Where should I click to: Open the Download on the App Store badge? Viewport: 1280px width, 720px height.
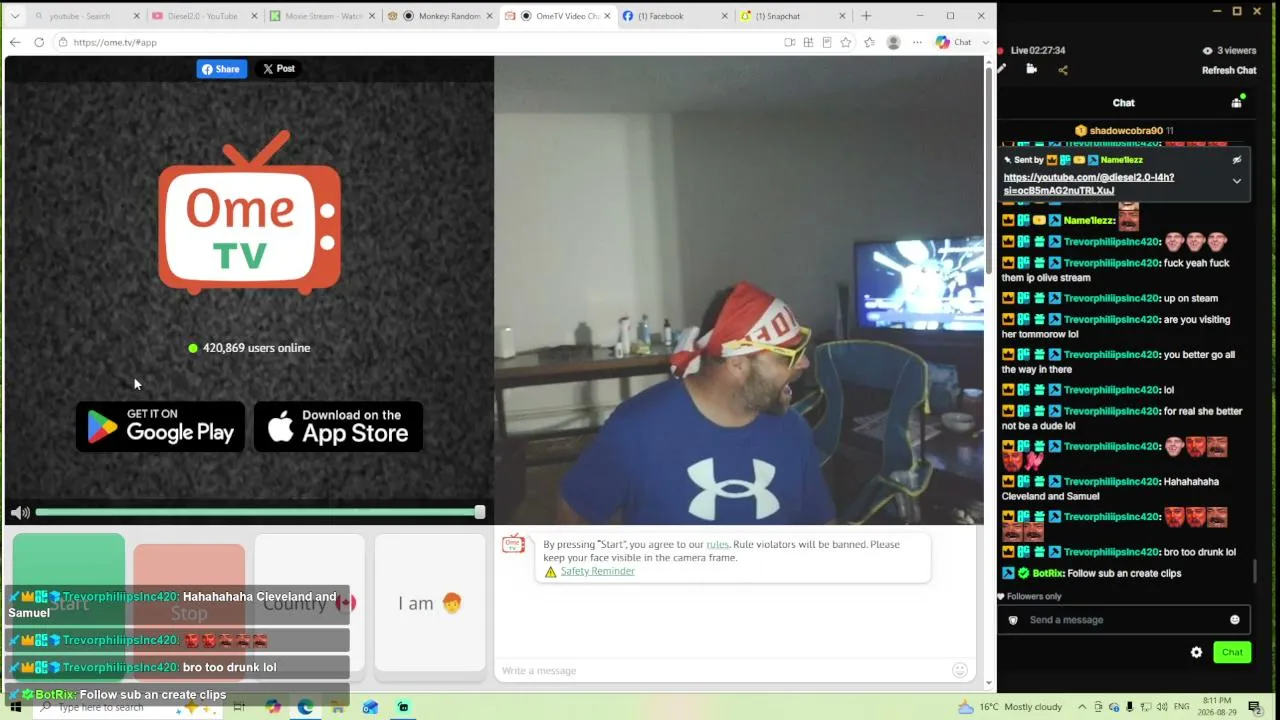click(x=338, y=427)
